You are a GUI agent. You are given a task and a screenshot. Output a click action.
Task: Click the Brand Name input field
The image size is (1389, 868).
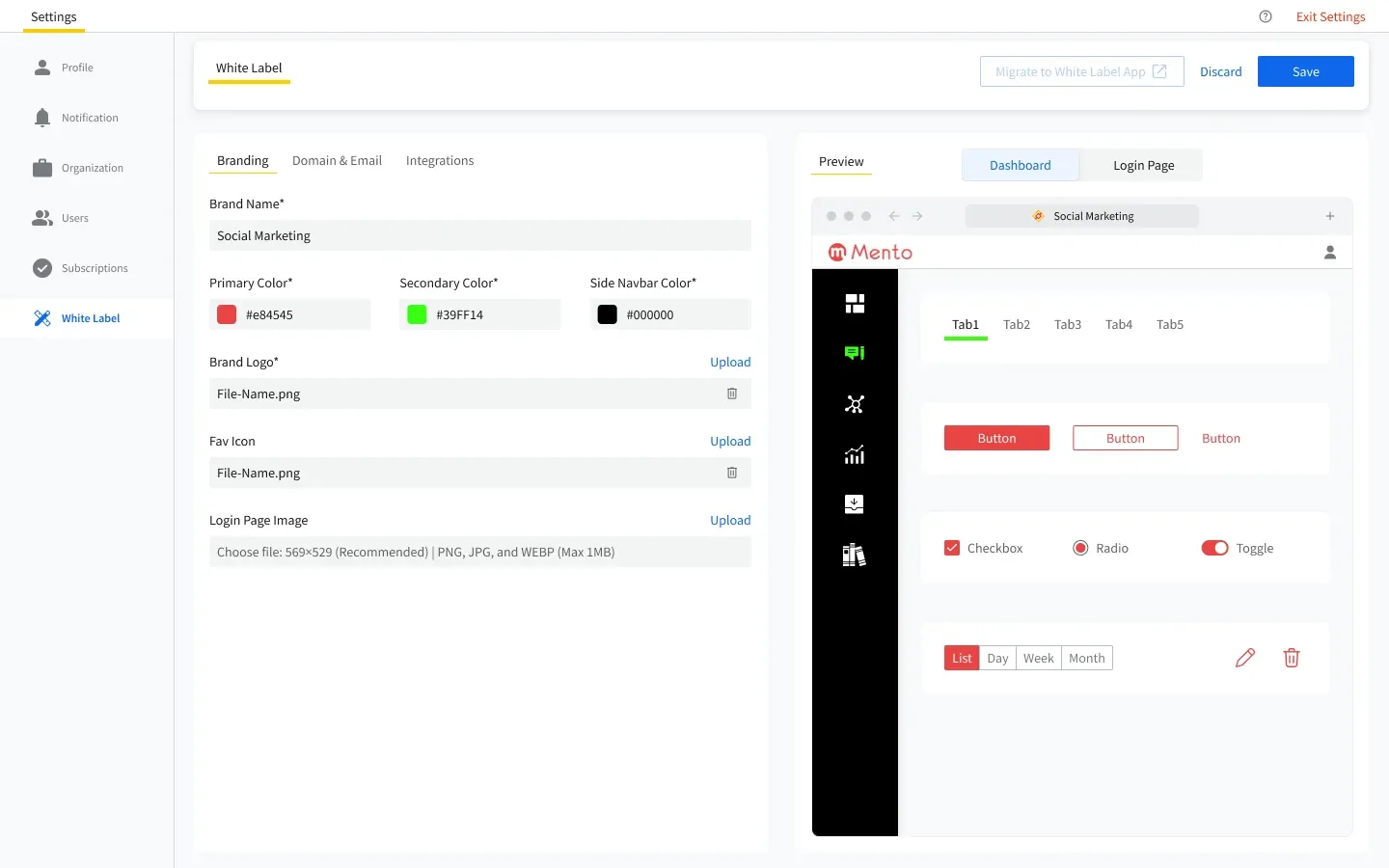(x=480, y=235)
